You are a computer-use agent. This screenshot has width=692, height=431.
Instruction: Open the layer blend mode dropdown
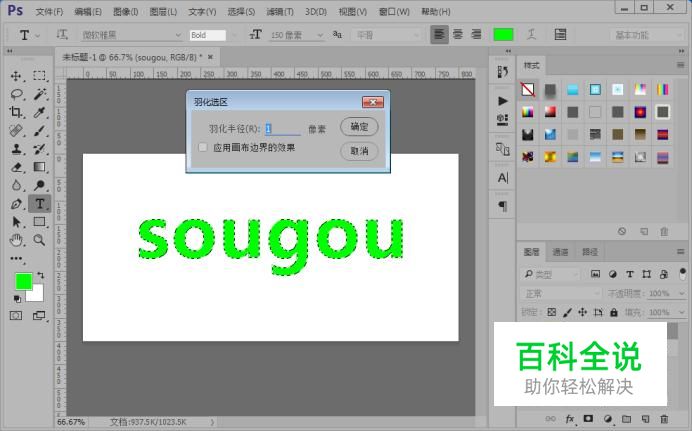[560, 293]
